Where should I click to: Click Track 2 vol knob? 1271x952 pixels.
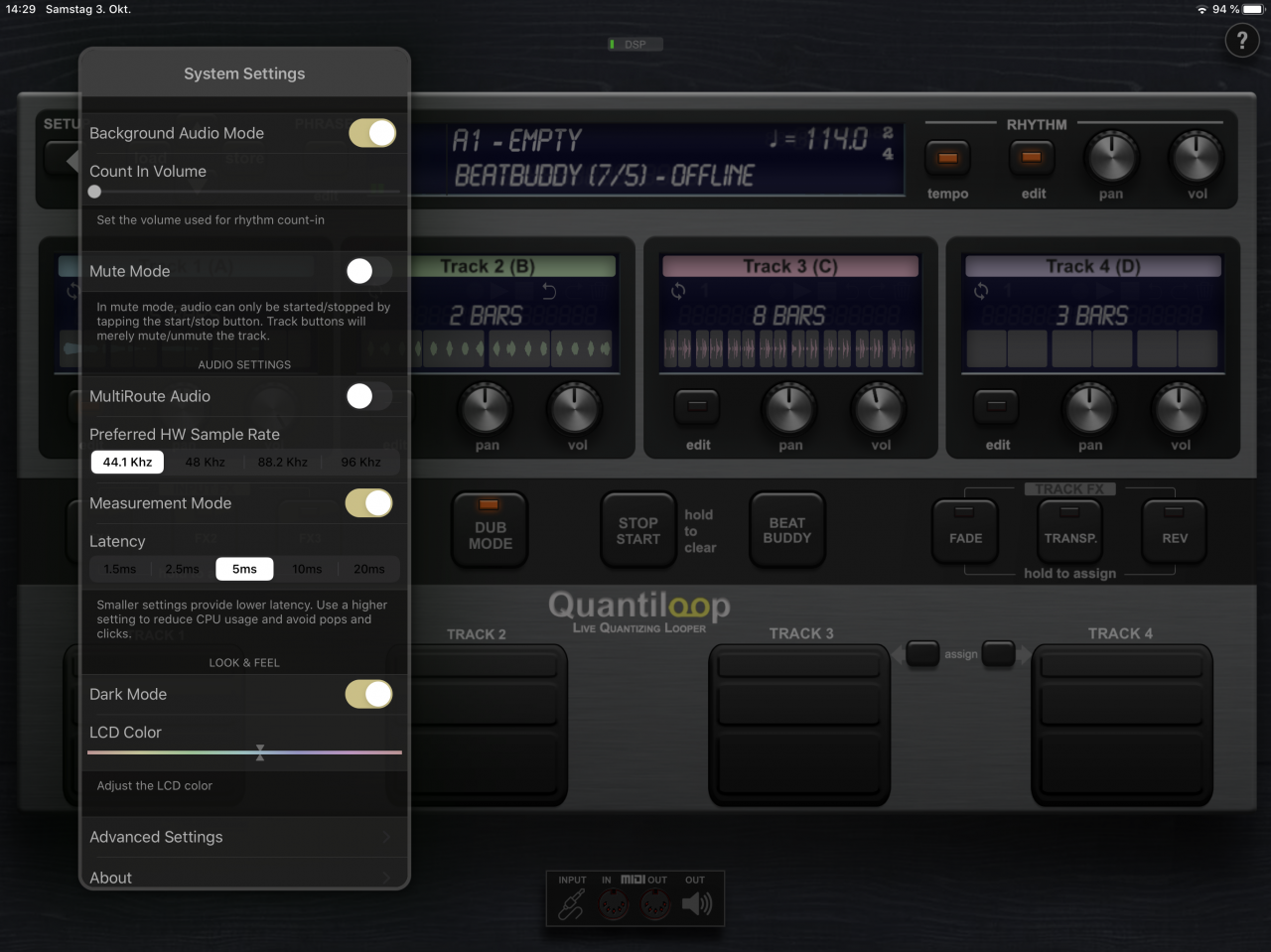pyautogui.click(x=576, y=407)
